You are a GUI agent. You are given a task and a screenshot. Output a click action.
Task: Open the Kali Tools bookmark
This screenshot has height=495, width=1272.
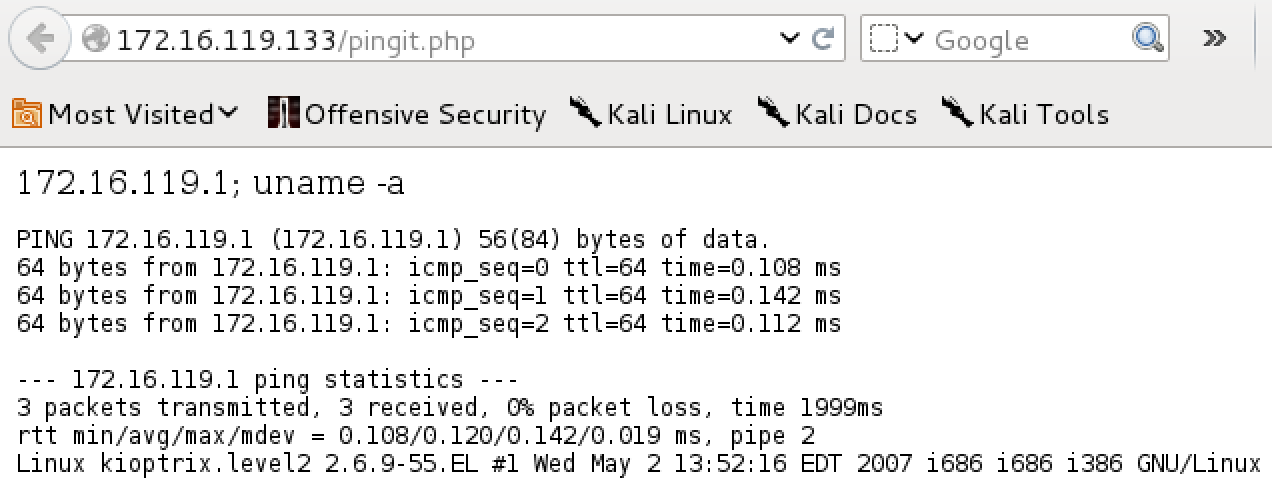1026,114
